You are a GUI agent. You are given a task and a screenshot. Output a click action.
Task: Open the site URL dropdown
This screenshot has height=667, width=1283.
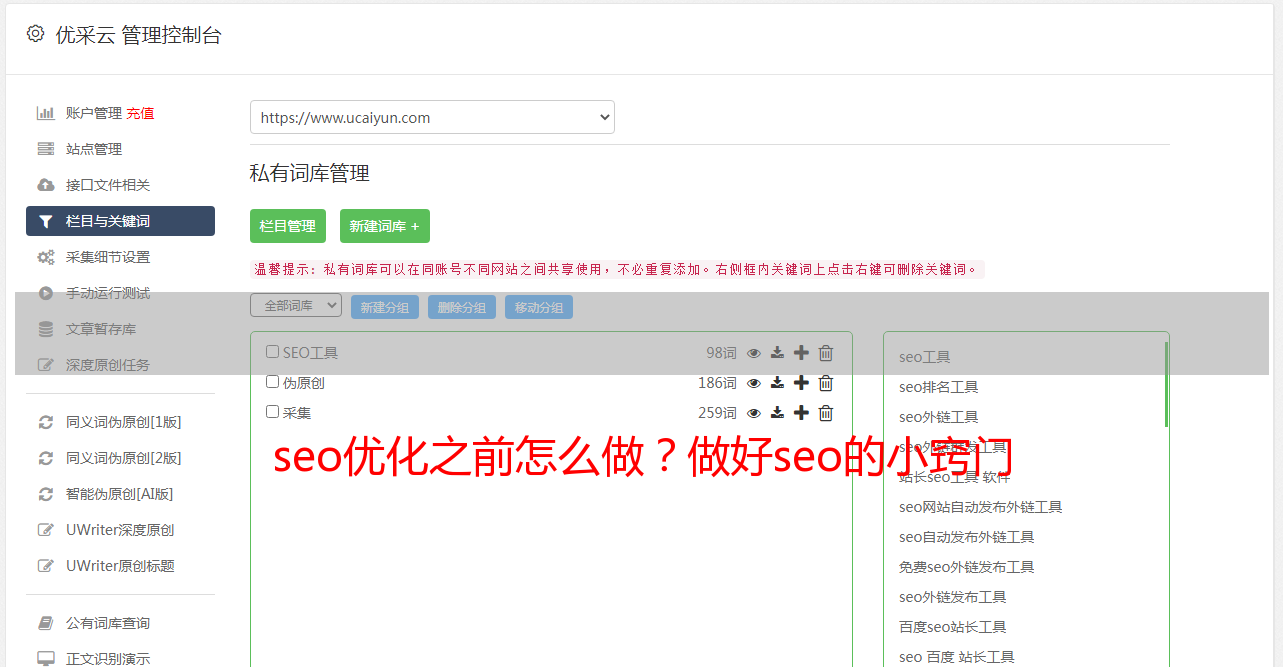[x=432, y=117]
